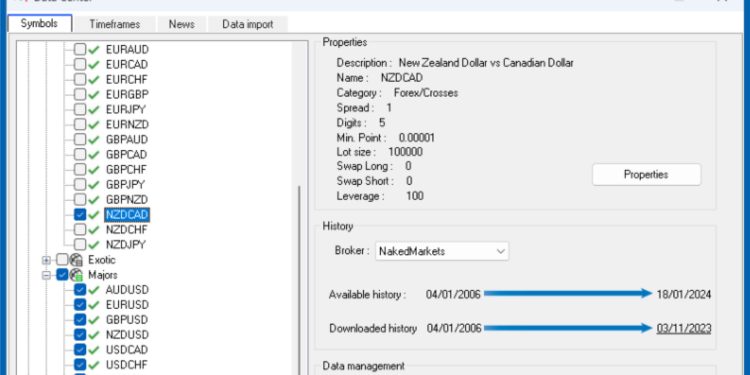The image size is (750, 375).
Task: Switch to the Timeframes tab
Action: click(x=115, y=24)
